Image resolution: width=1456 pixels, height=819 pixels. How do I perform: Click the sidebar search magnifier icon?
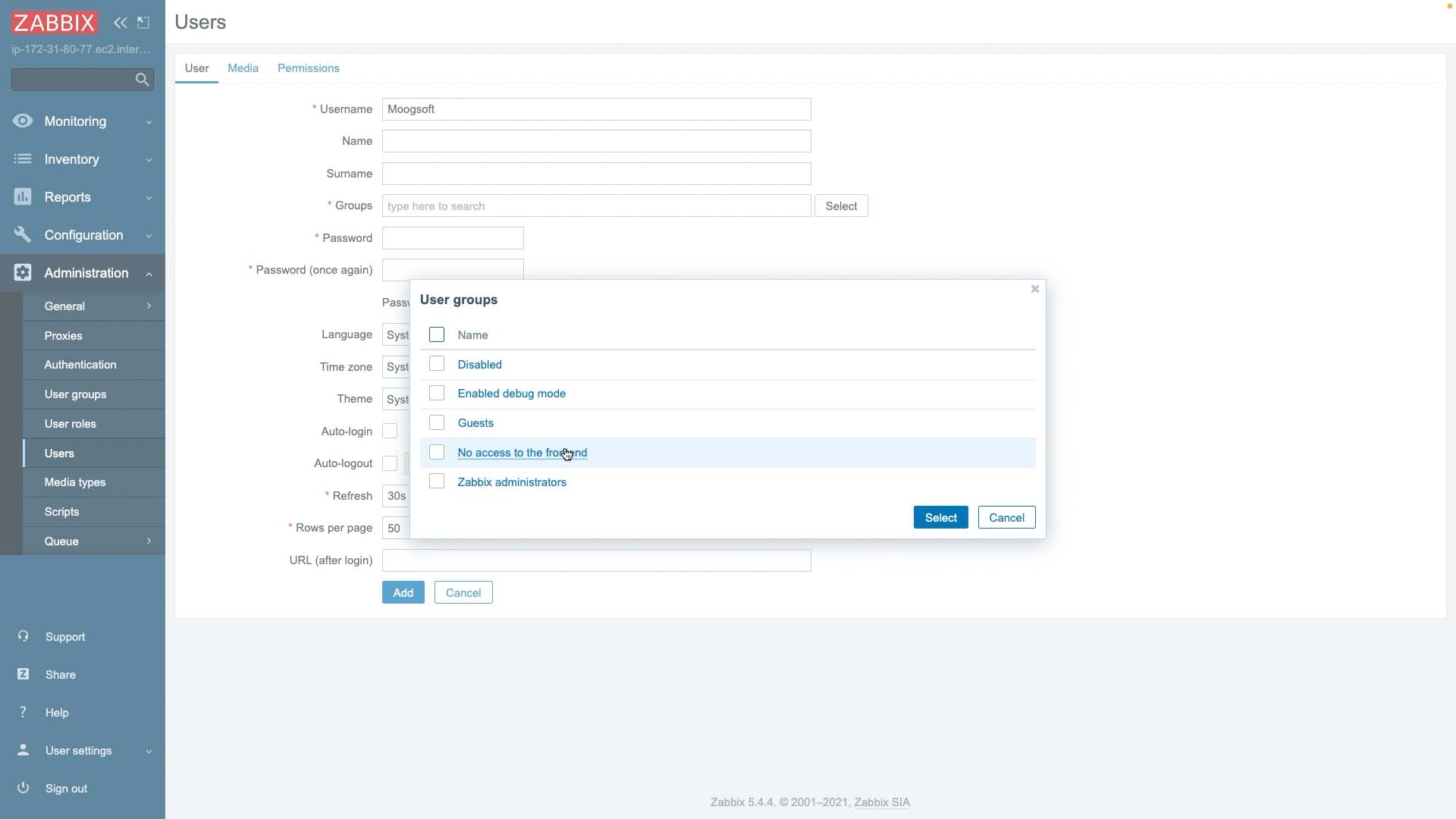142,80
